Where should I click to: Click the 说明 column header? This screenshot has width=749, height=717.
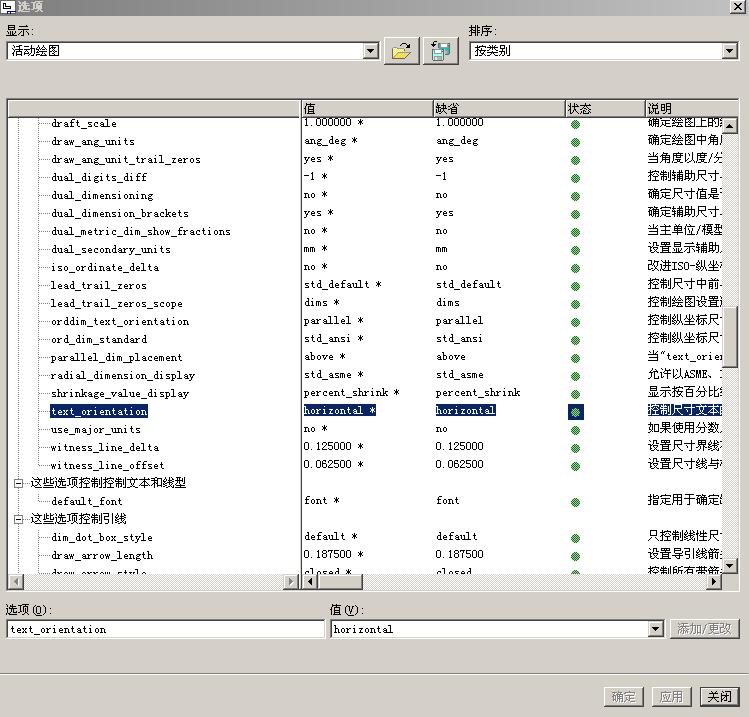tap(692, 108)
